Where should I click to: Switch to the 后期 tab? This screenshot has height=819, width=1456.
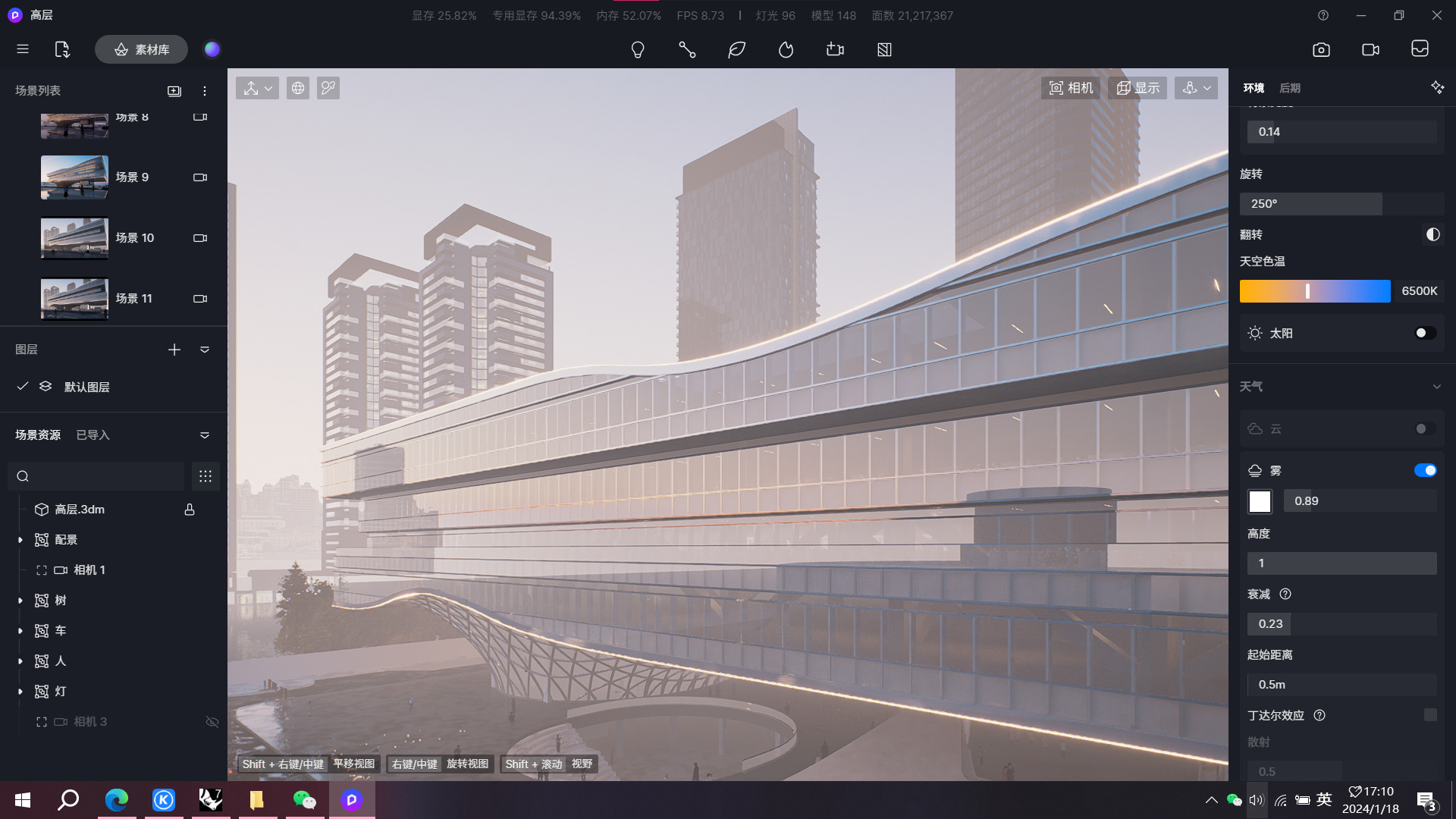pos(1289,89)
